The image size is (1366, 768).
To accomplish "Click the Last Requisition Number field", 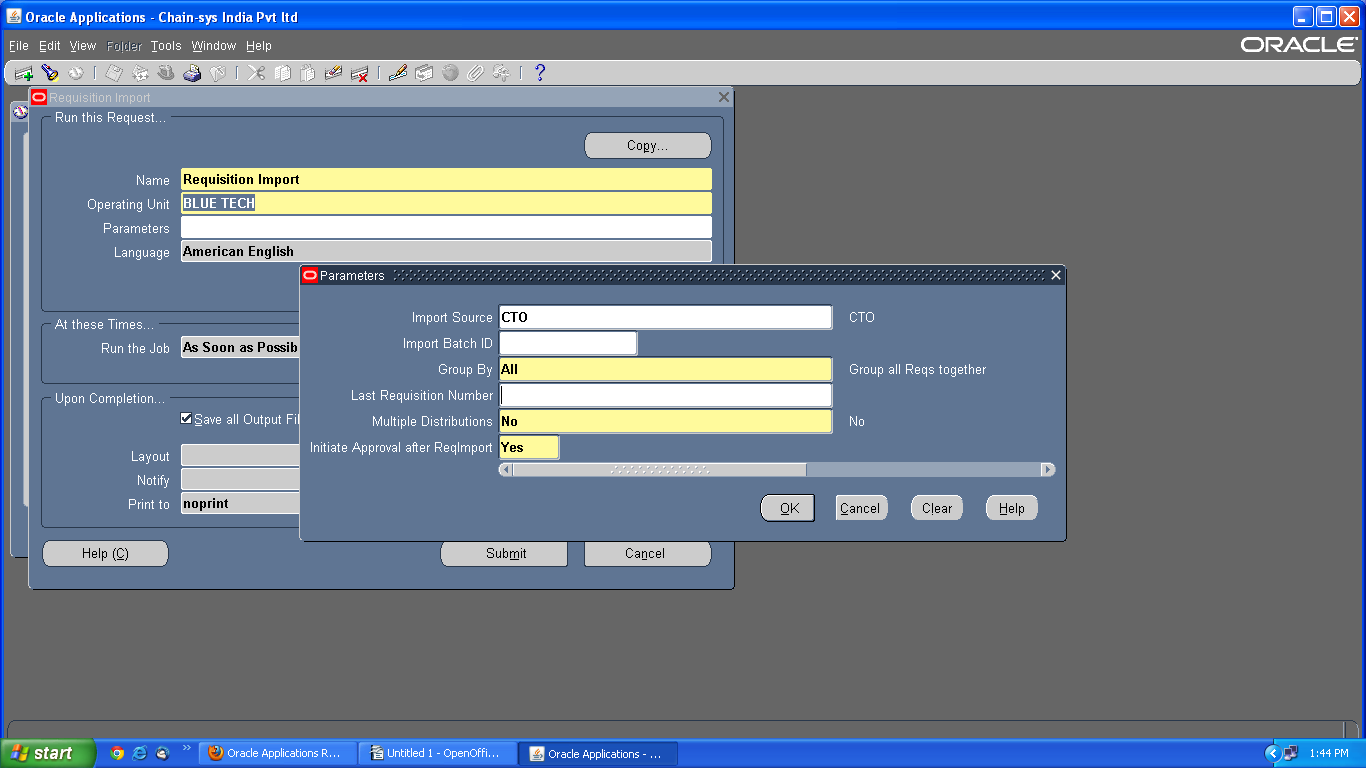I will (x=665, y=395).
